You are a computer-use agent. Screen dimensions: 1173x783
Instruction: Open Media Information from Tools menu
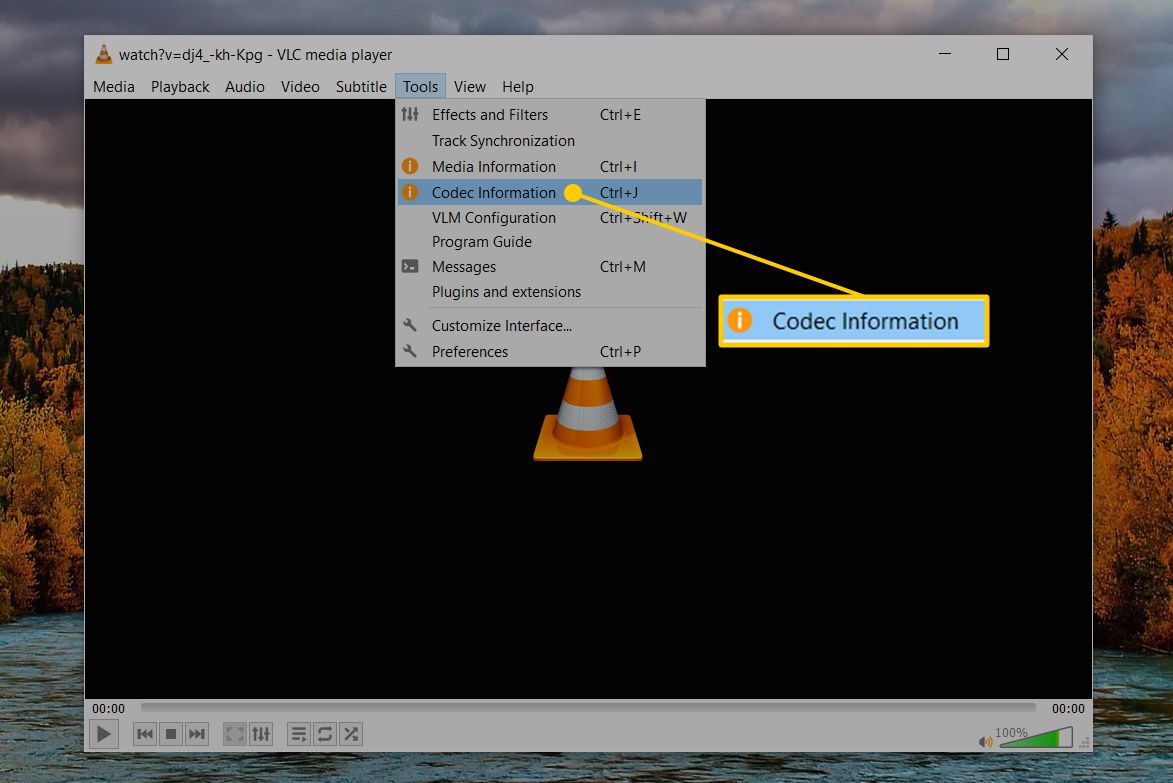550,167
